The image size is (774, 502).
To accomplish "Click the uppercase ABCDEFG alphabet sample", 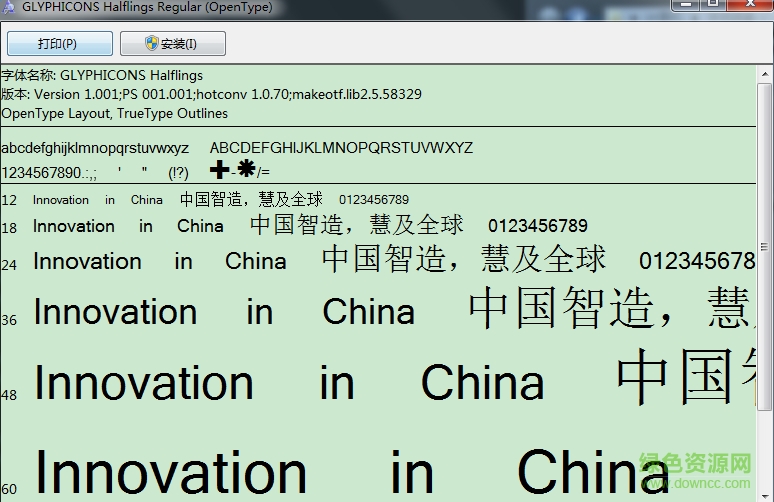I will point(341,148).
